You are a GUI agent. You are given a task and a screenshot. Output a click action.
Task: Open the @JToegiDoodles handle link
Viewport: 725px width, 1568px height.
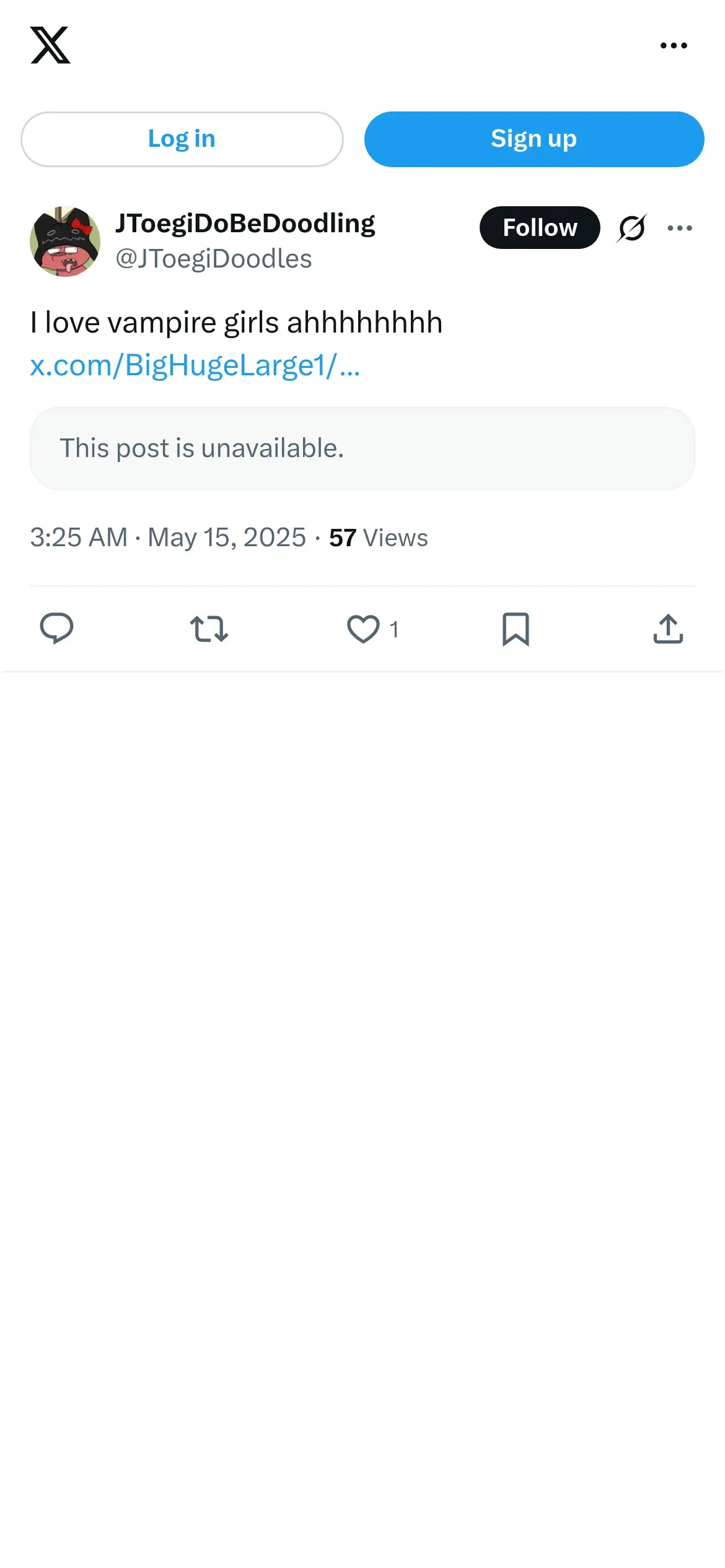click(213, 259)
